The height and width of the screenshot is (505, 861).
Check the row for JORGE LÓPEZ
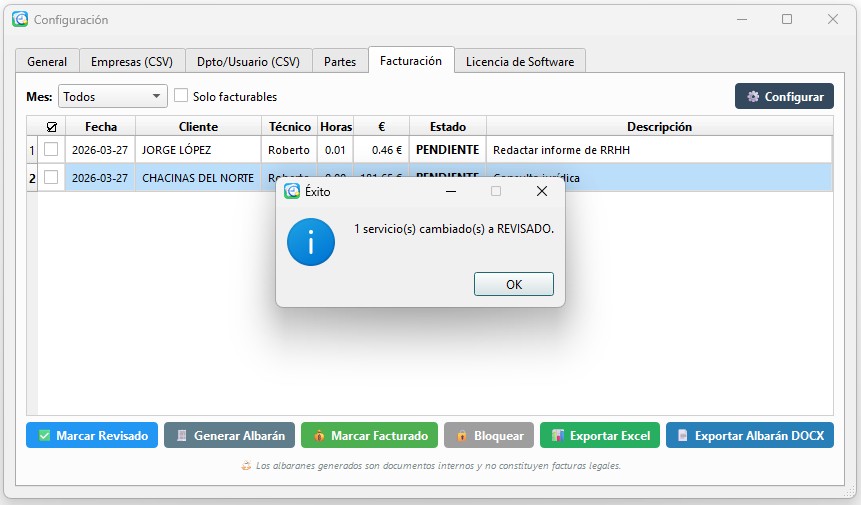point(51,150)
